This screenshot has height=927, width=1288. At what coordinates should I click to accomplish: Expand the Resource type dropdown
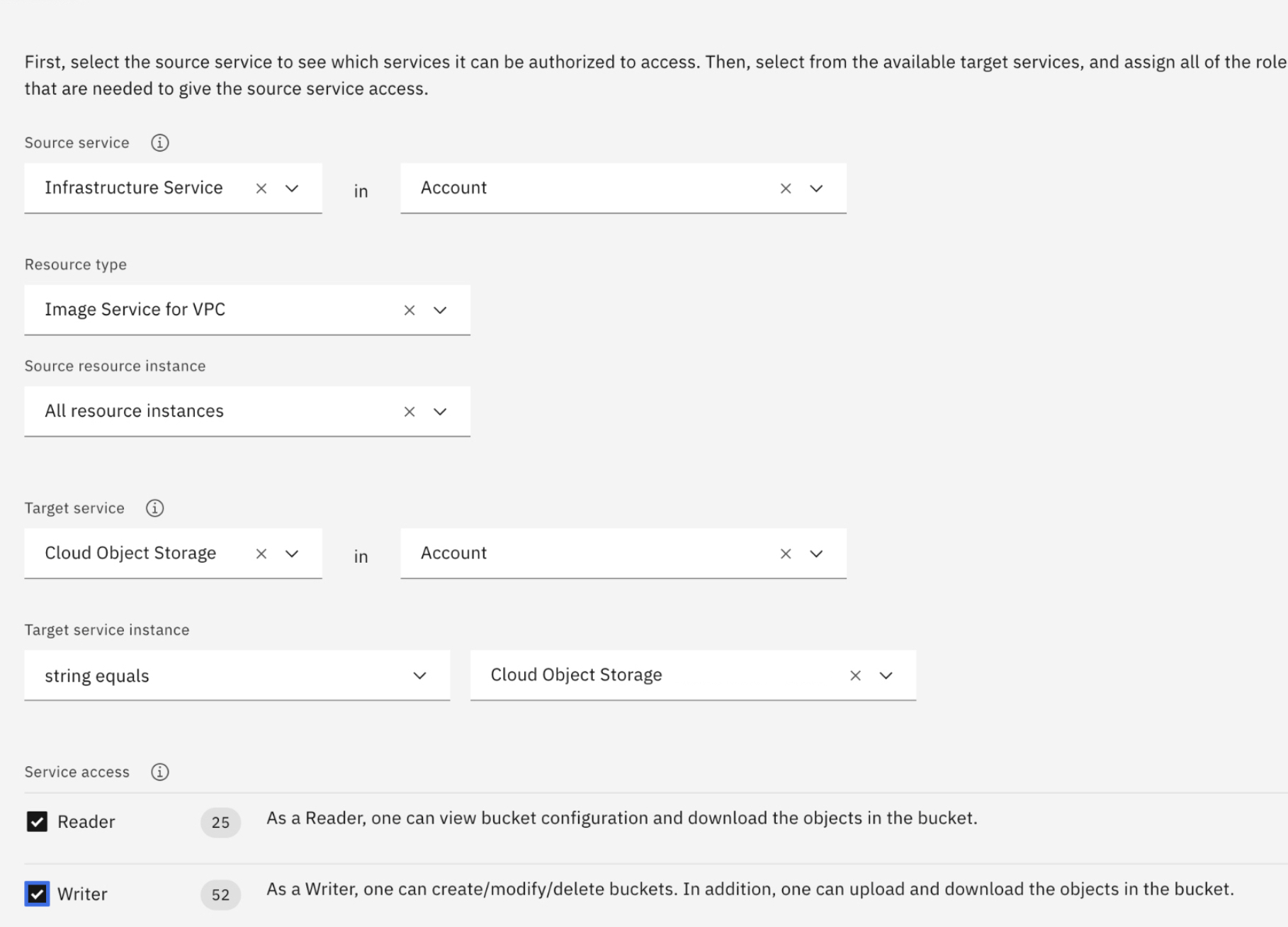point(440,310)
